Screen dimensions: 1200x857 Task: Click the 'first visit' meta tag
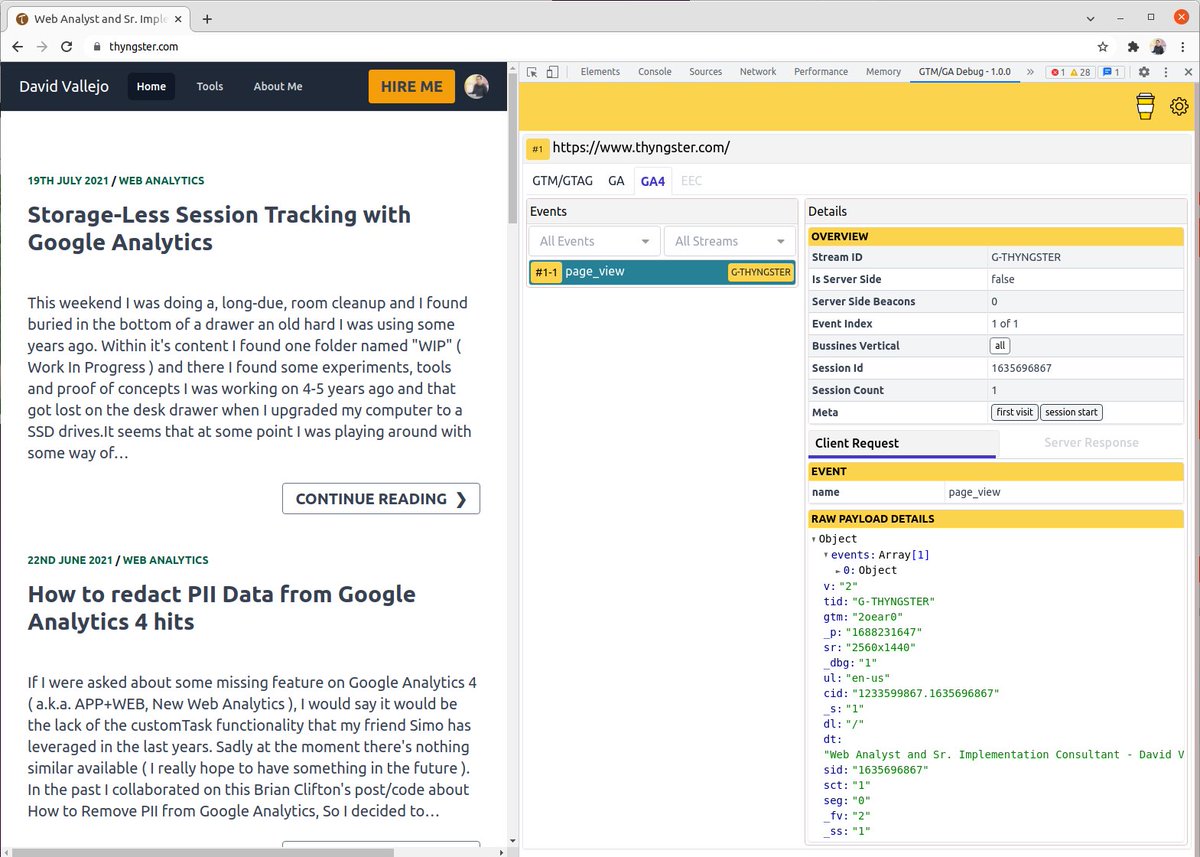[x=1014, y=412]
